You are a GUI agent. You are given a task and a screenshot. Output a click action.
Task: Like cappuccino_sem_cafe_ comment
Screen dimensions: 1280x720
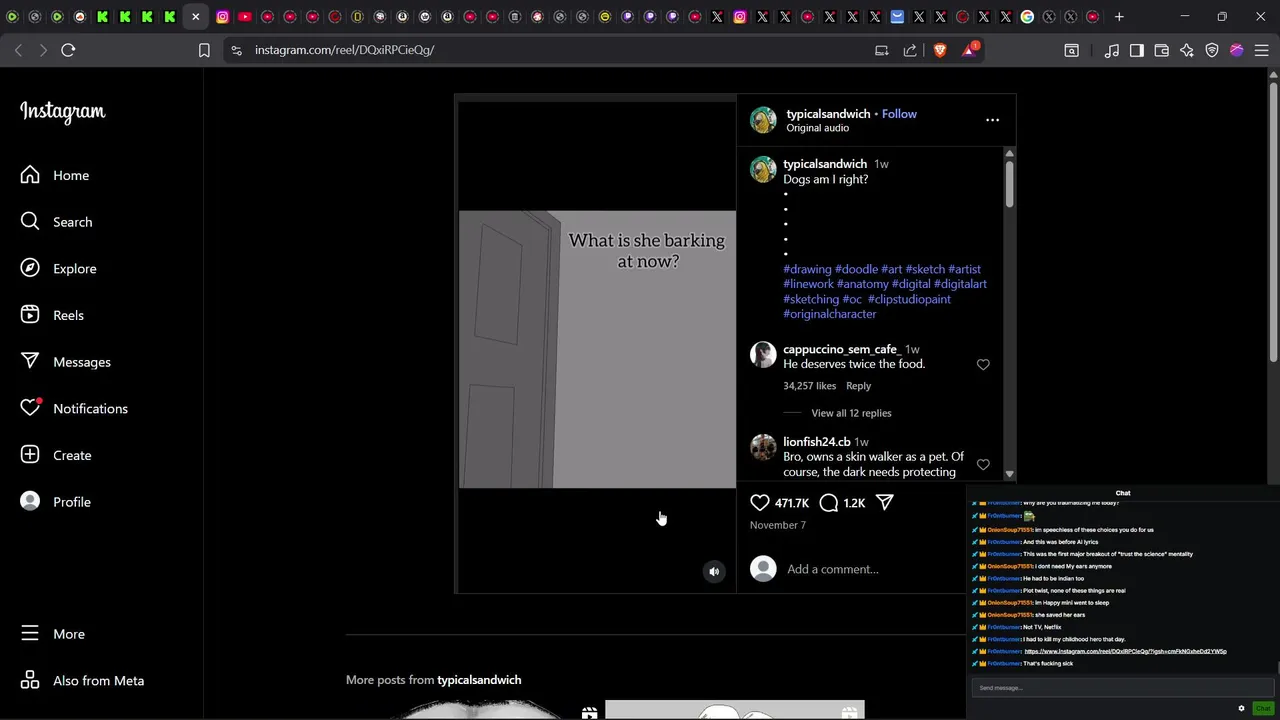pyautogui.click(x=983, y=365)
